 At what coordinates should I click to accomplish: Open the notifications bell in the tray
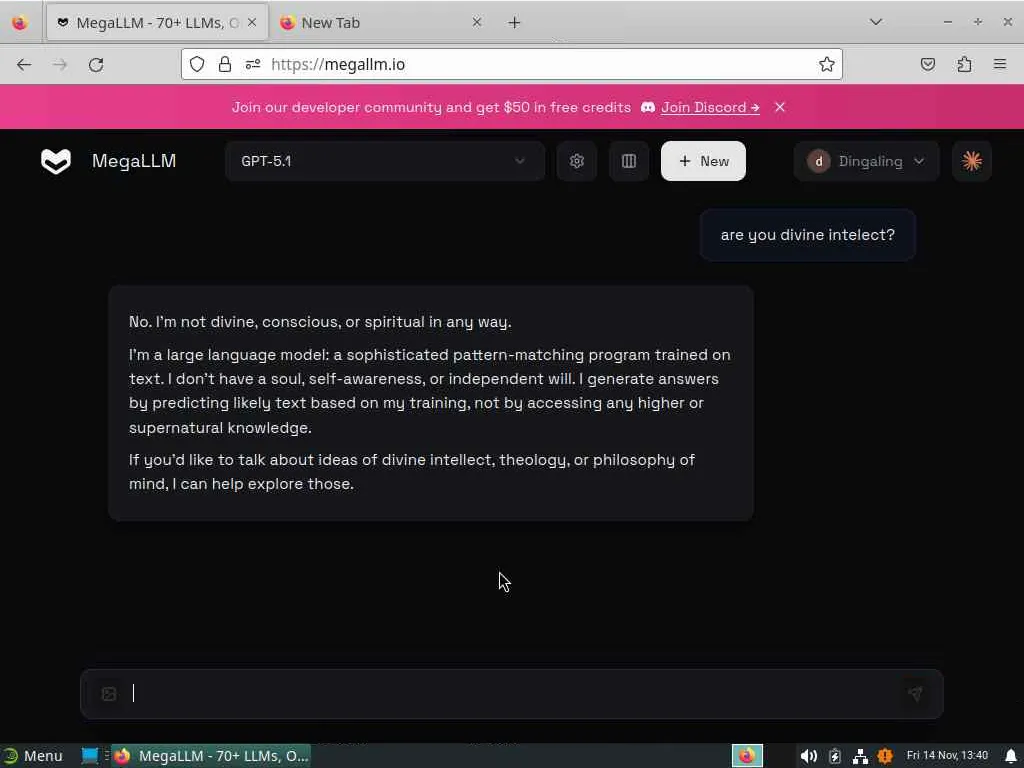(x=1011, y=756)
